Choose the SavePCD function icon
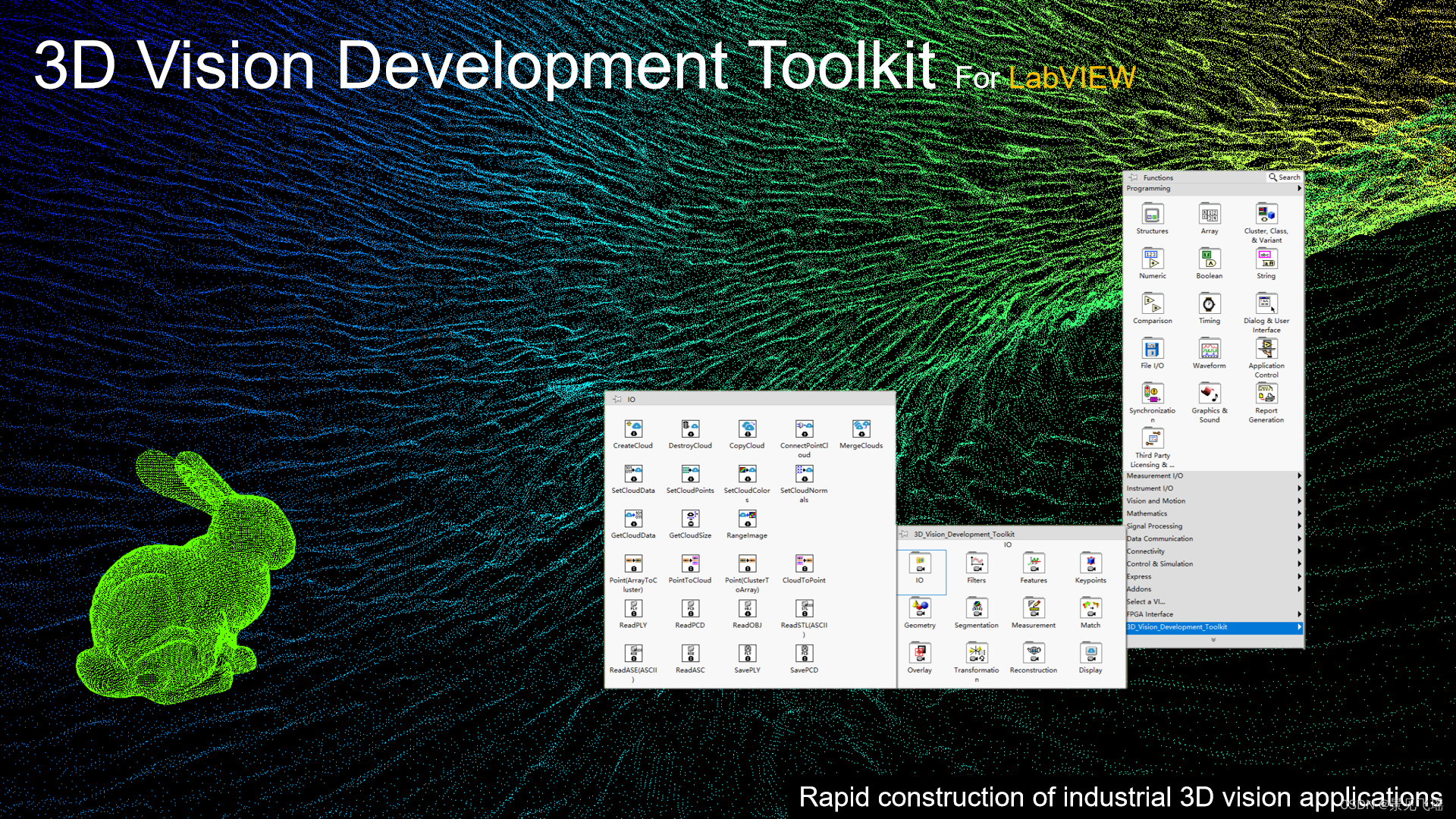Screen dimensions: 1456x819 click(x=804, y=654)
